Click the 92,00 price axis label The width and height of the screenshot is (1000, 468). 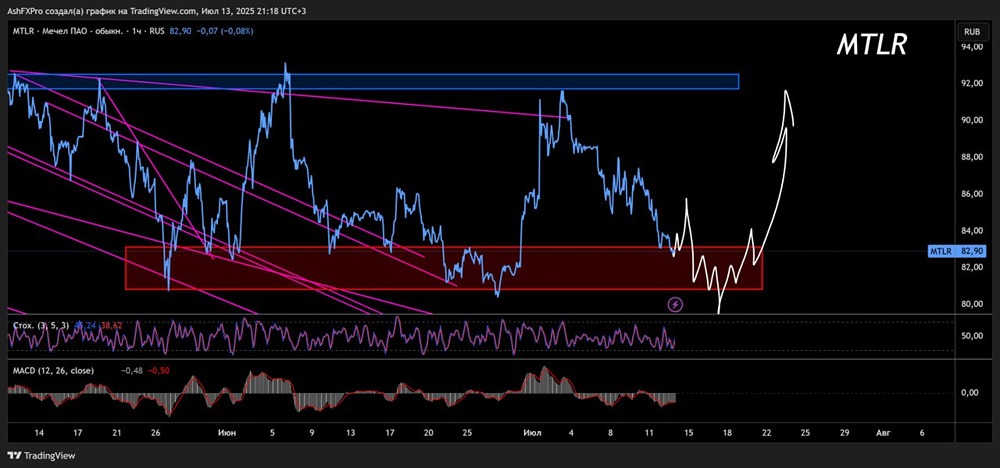pos(973,84)
